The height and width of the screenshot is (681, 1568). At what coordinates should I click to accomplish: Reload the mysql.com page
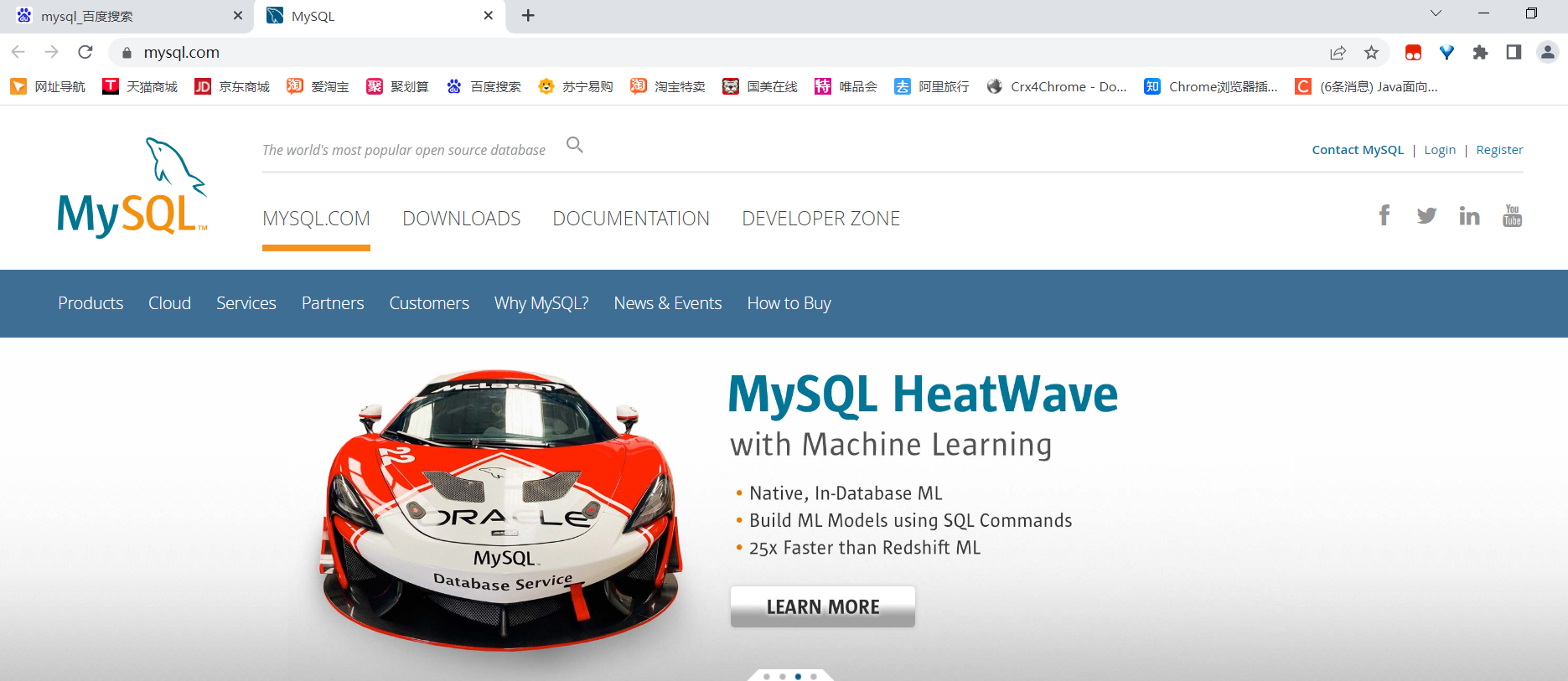coord(85,52)
